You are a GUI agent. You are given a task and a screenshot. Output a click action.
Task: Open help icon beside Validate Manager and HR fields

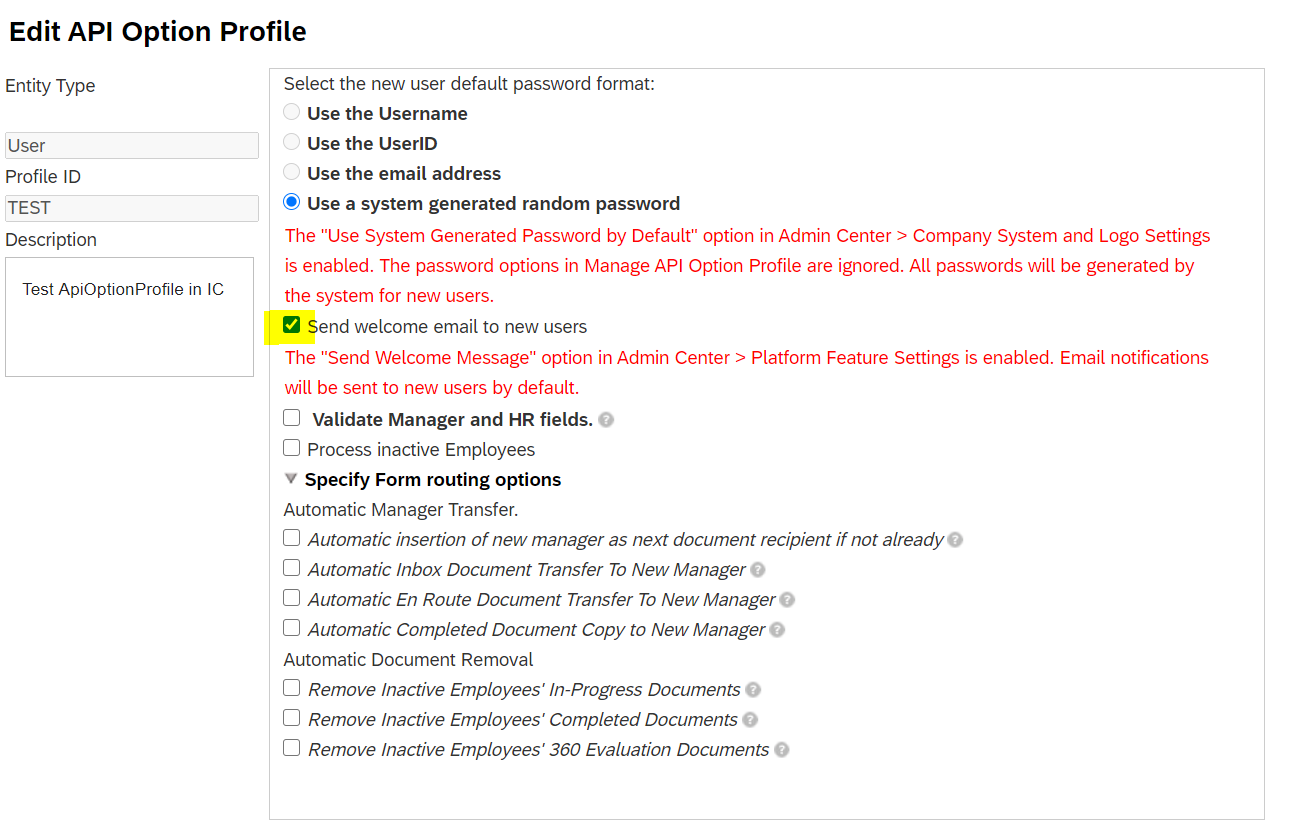606,420
